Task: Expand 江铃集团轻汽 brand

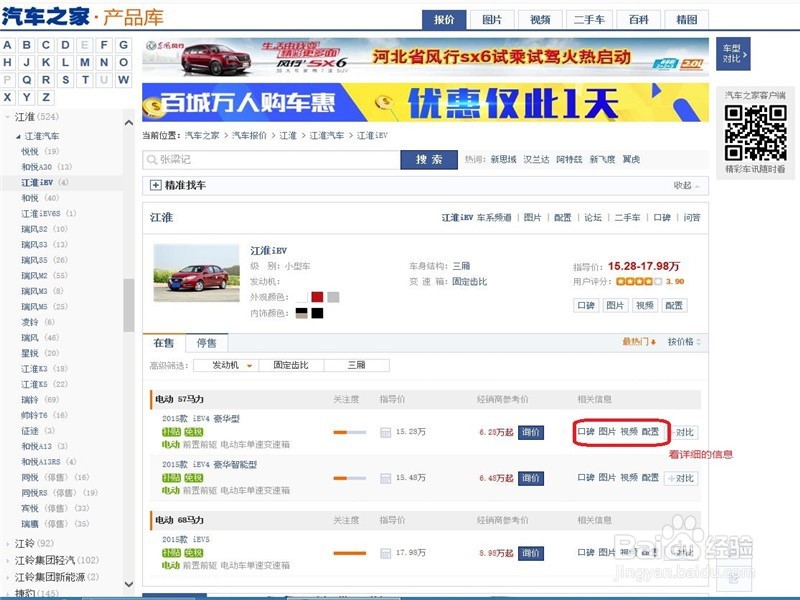Action: pos(8,561)
